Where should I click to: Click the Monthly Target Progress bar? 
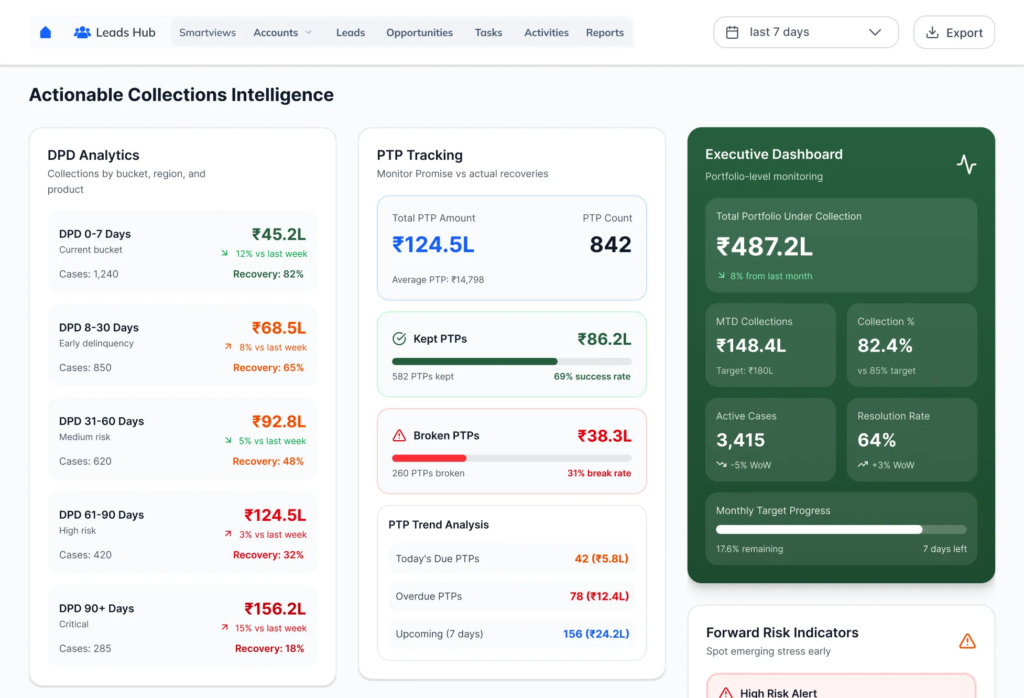click(x=840, y=529)
